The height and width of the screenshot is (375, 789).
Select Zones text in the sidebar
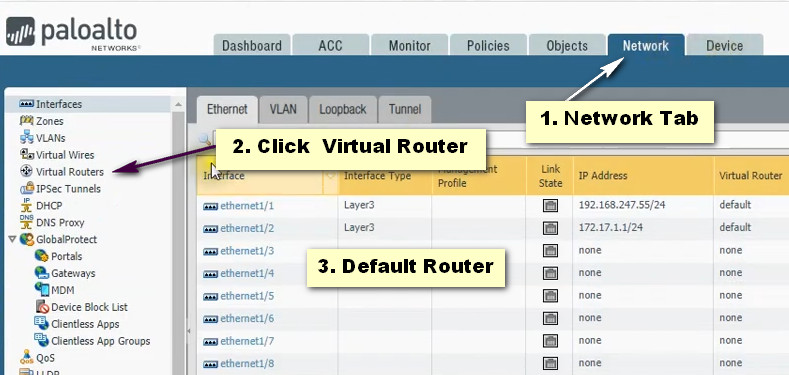[50, 121]
